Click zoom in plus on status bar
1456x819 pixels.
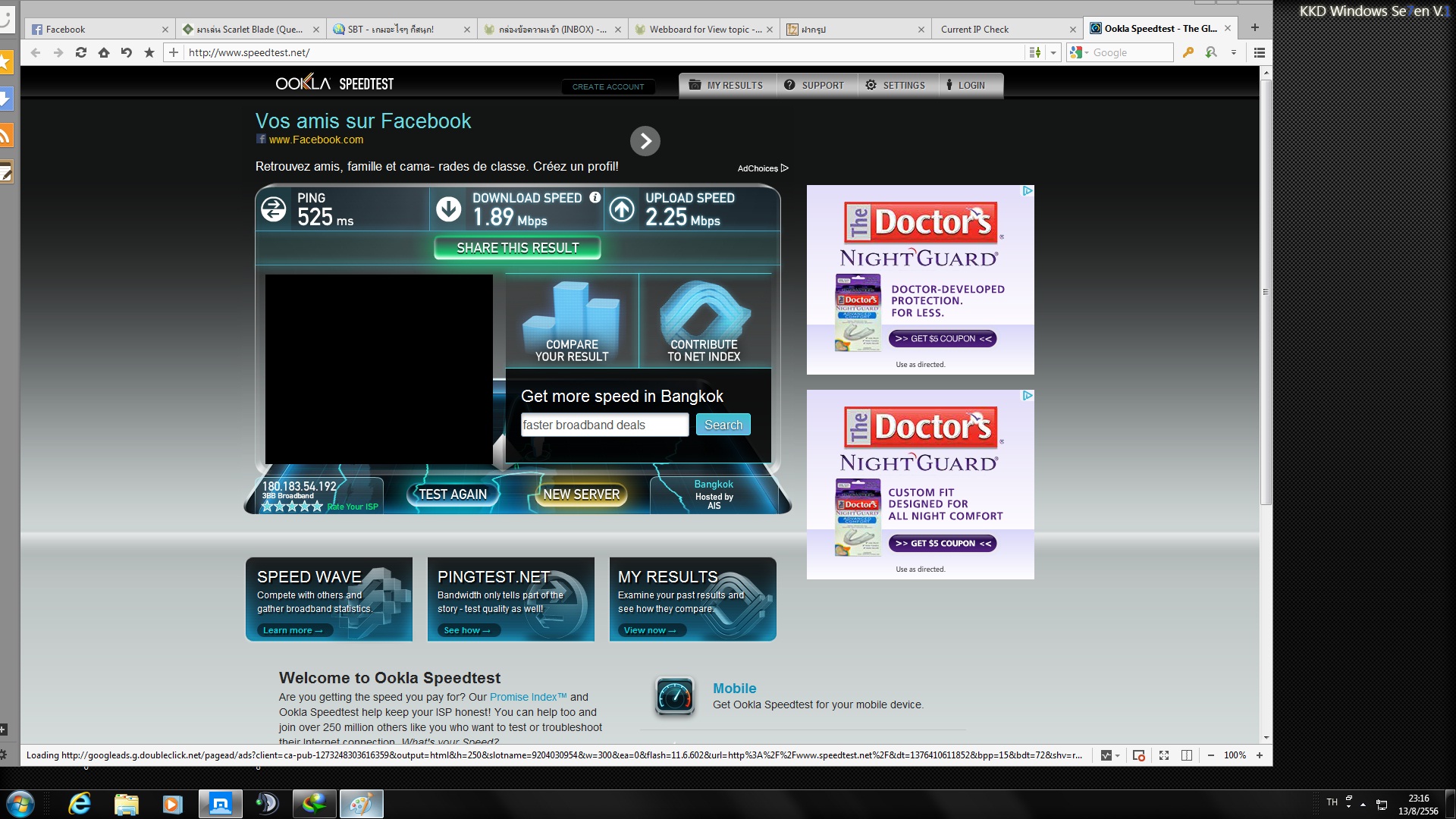pos(1260,755)
